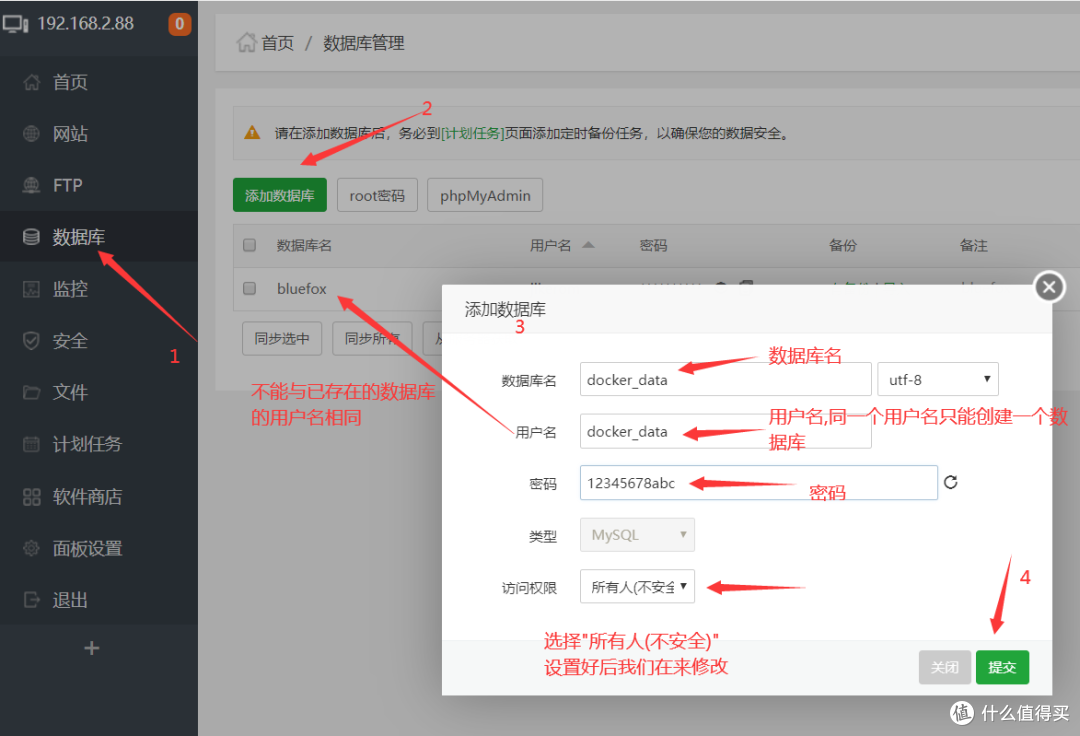Click the 首页 breadcrumb link
Image resolution: width=1080 pixels, height=736 pixels.
(278, 43)
